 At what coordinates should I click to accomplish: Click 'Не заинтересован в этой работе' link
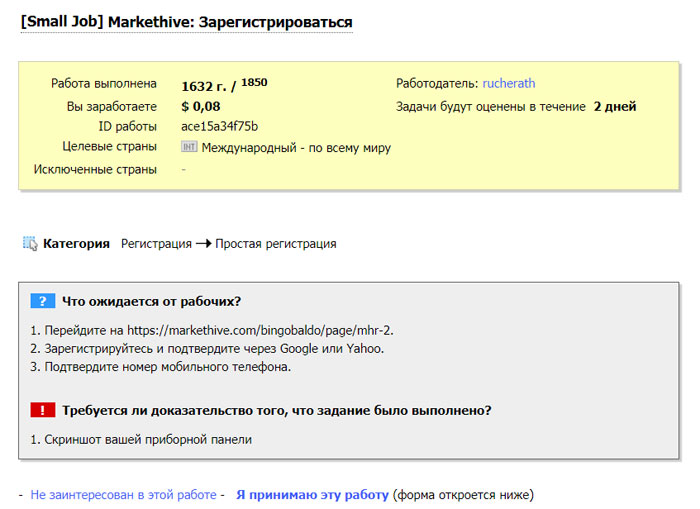click(123, 495)
